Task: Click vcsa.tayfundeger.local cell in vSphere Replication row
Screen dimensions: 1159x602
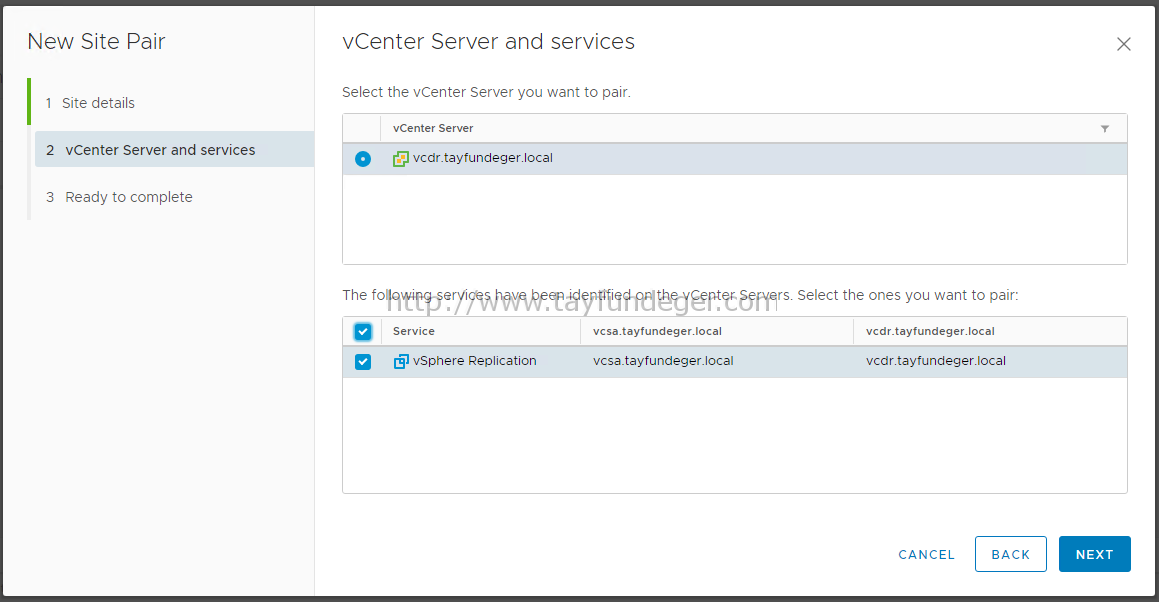Action: point(663,361)
